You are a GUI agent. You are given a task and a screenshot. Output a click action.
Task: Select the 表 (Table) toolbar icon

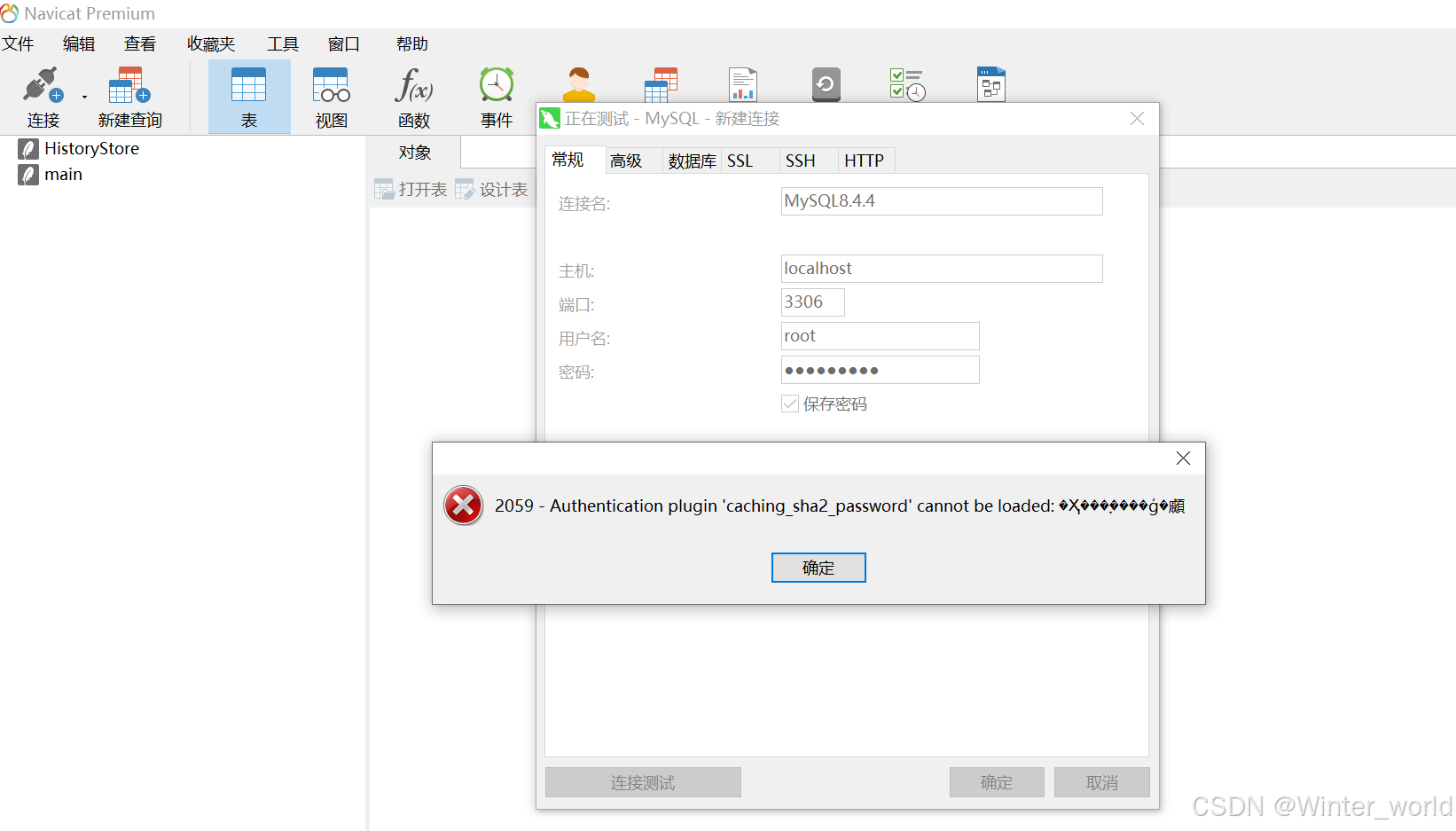point(249,96)
